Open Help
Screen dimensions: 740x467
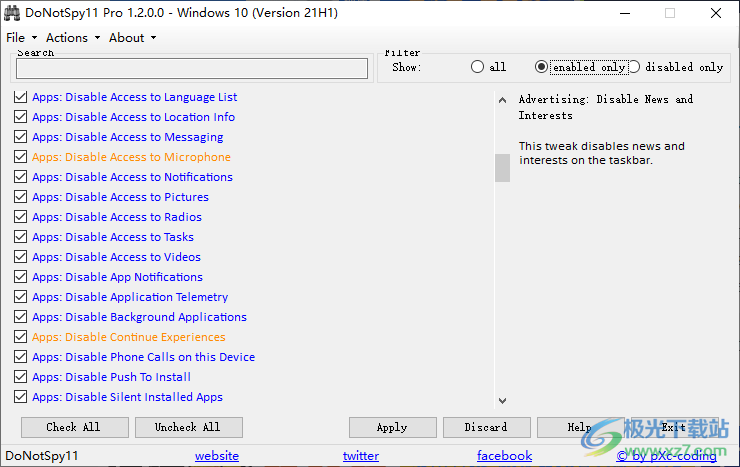(580, 427)
